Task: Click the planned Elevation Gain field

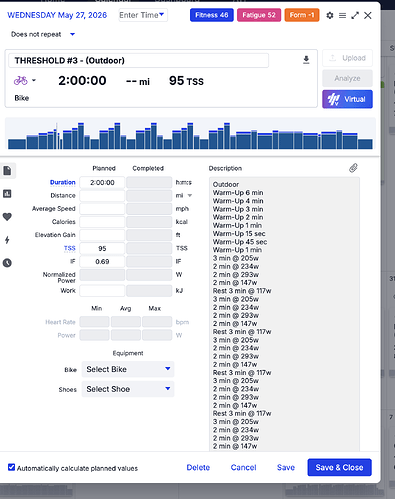Action: [102, 235]
